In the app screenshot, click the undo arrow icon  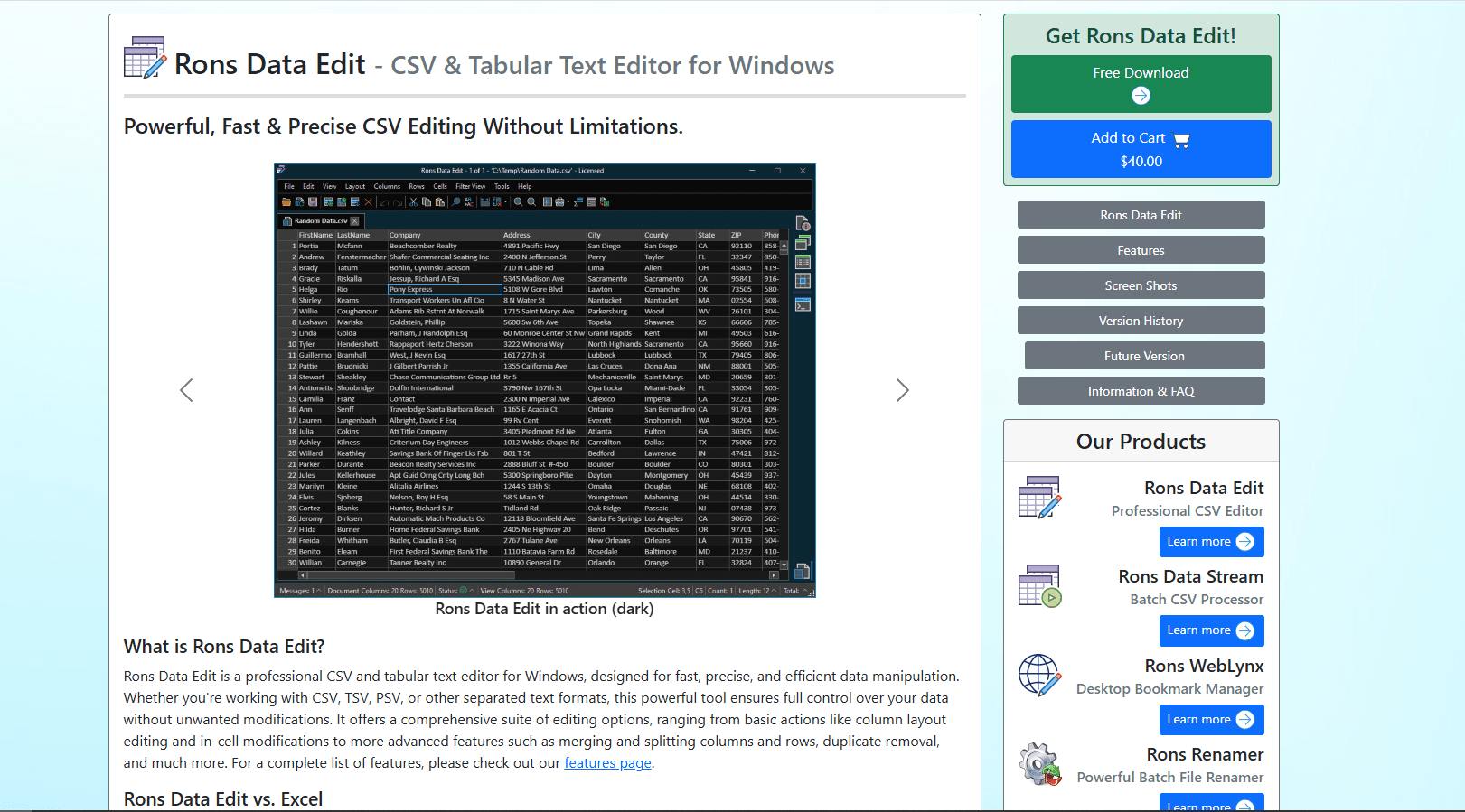[384, 202]
